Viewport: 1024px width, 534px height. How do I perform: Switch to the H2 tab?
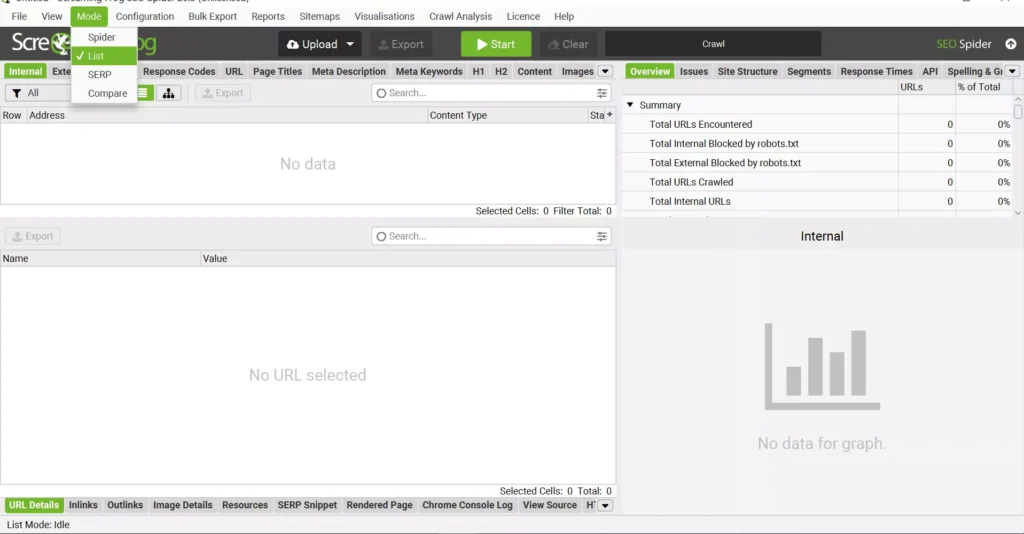tap(501, 71)
